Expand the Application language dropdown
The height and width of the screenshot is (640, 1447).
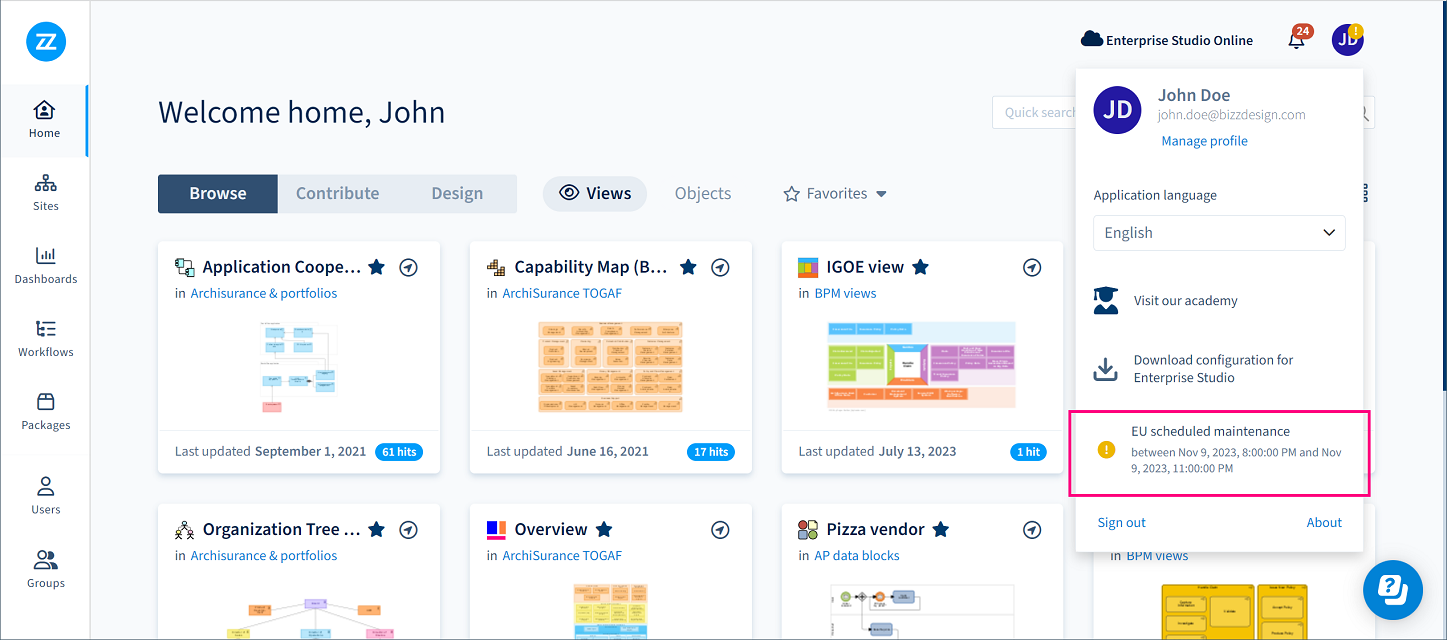[1219, 233]
